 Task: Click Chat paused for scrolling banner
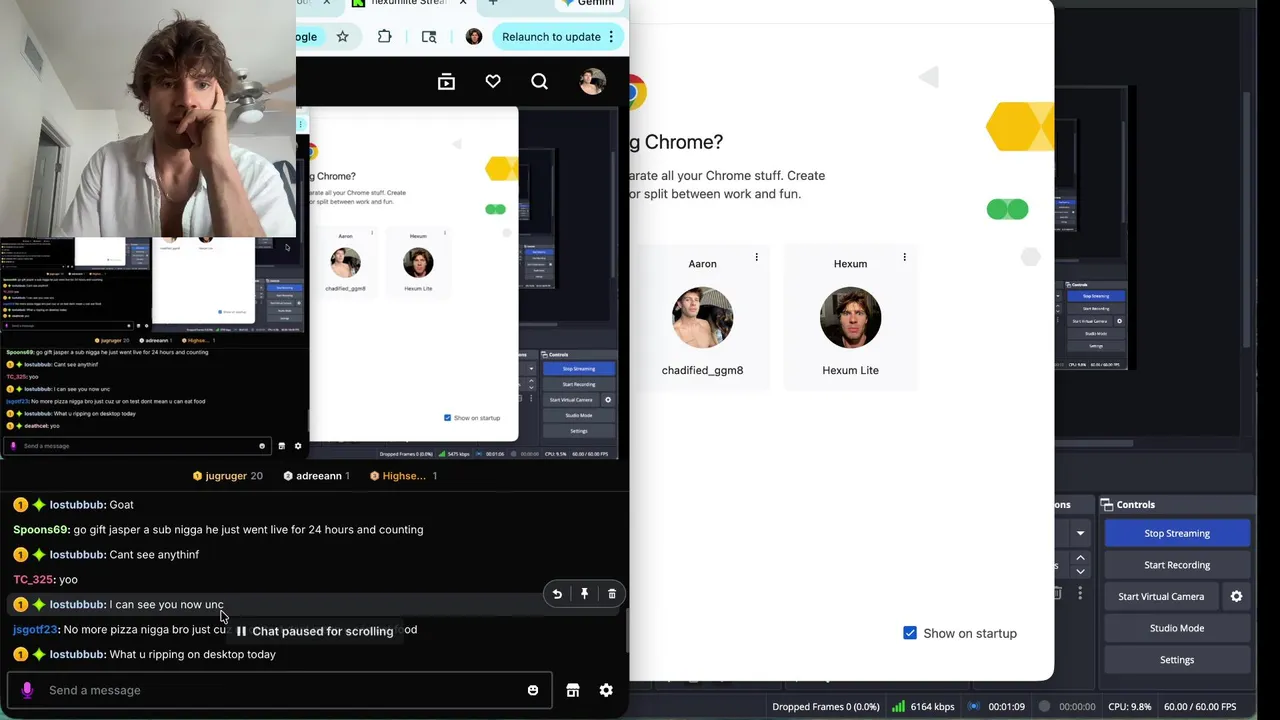314,631
